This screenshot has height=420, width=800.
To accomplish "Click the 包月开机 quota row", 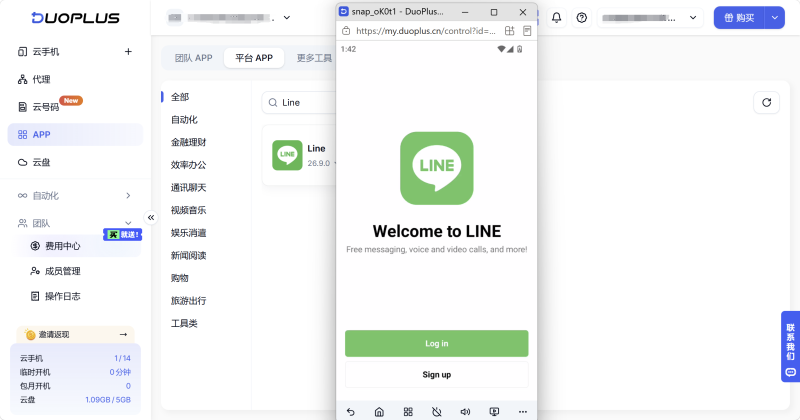I will point(75,386).
